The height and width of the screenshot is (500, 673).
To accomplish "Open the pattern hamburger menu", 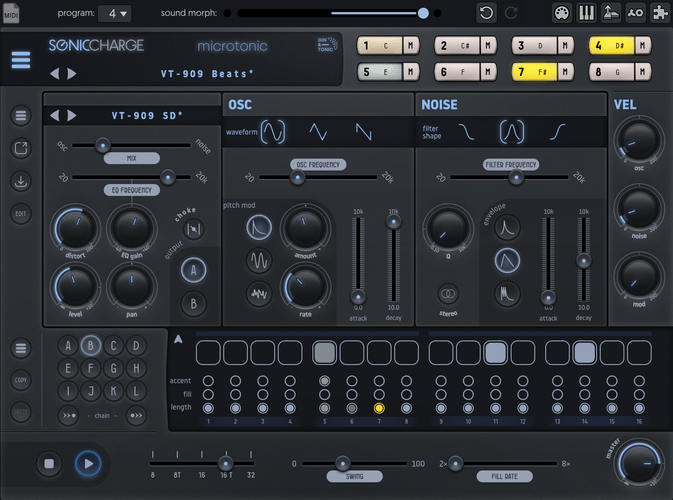I will pos(21,348).
